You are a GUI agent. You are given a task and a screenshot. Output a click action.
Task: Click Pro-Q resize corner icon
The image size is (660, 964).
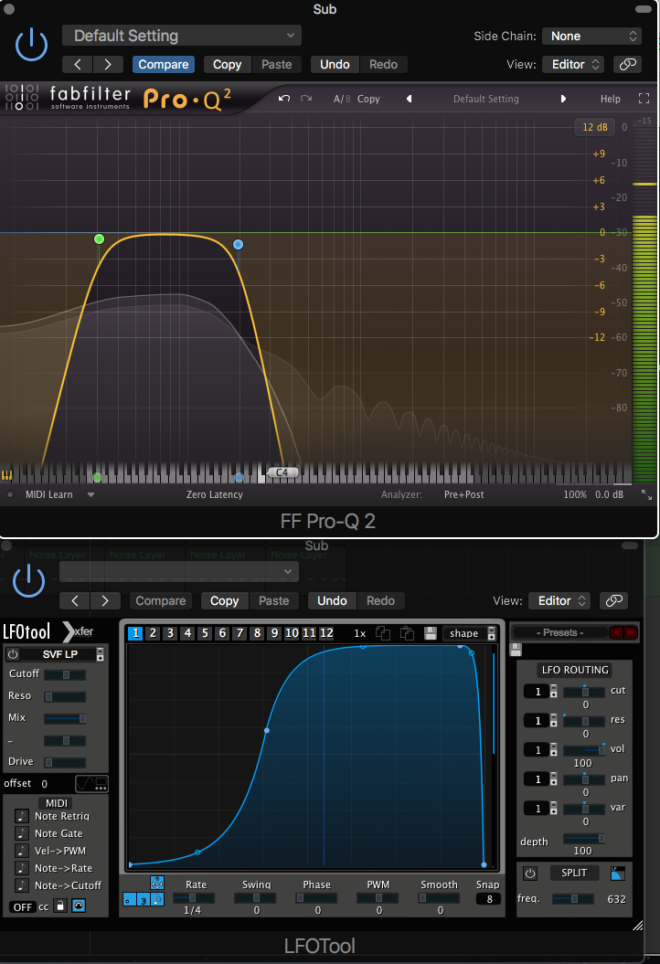coord(646,494)
